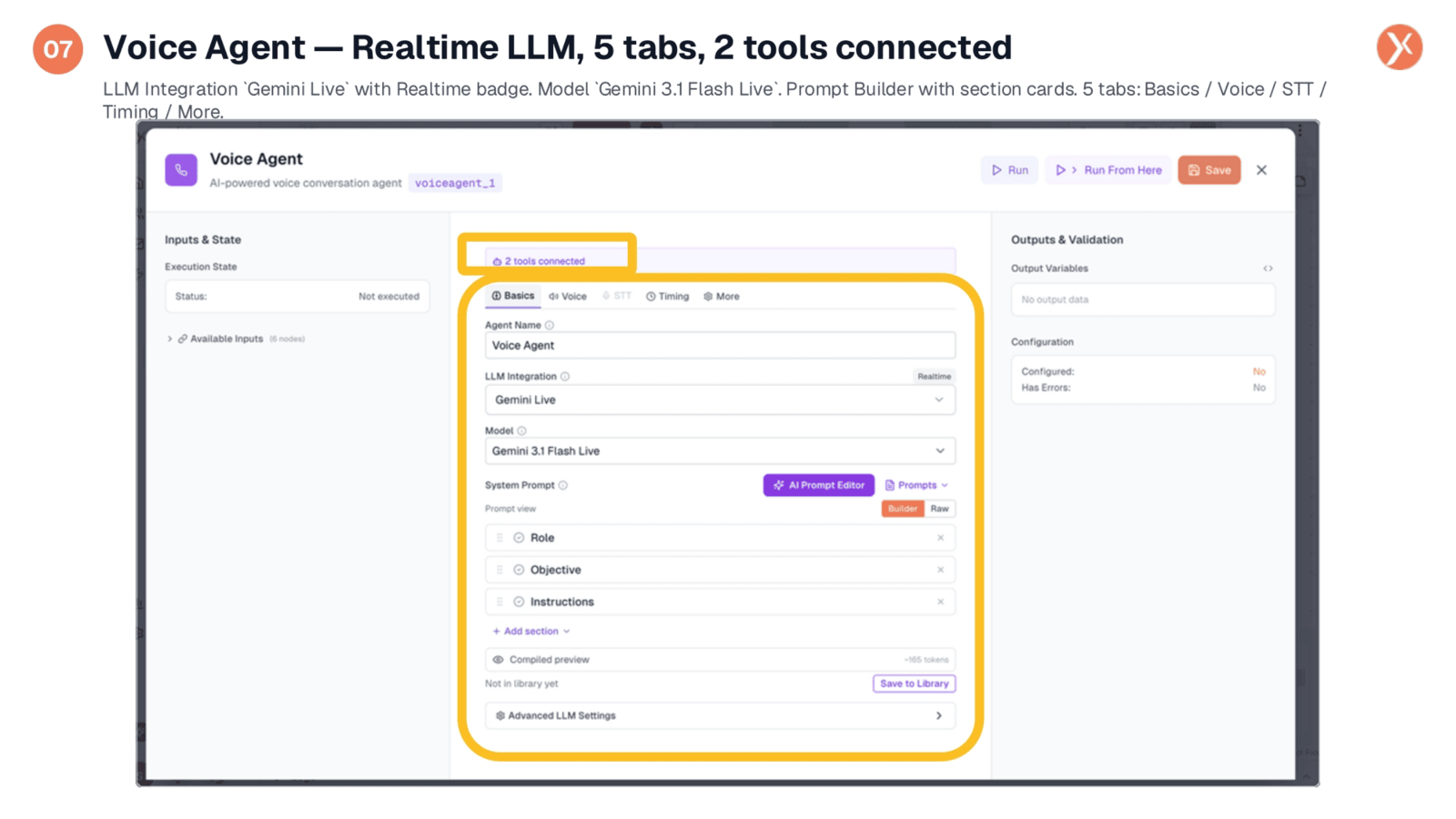The height and width of the screenshot is (819, 1456).
Task: Click the X logo in slide corner
Action: click(x=1400, y=47)
